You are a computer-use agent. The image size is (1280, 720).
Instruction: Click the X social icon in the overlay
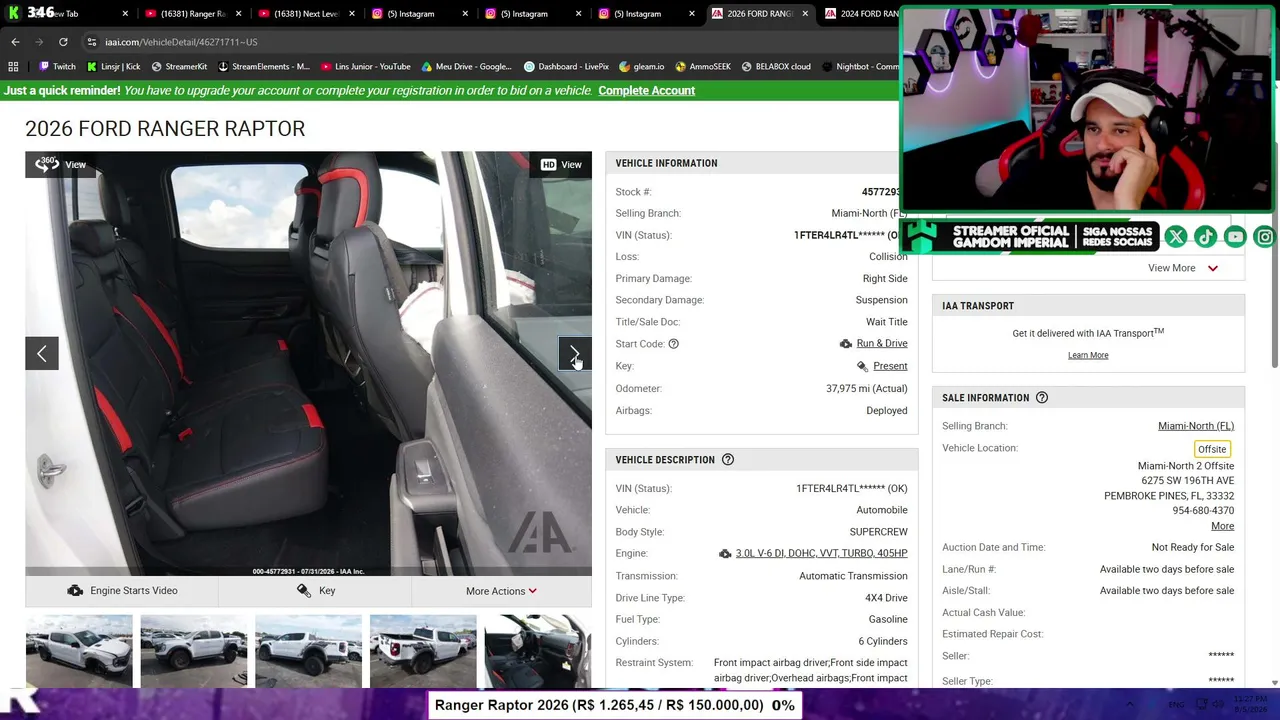tap(1176, 237)
